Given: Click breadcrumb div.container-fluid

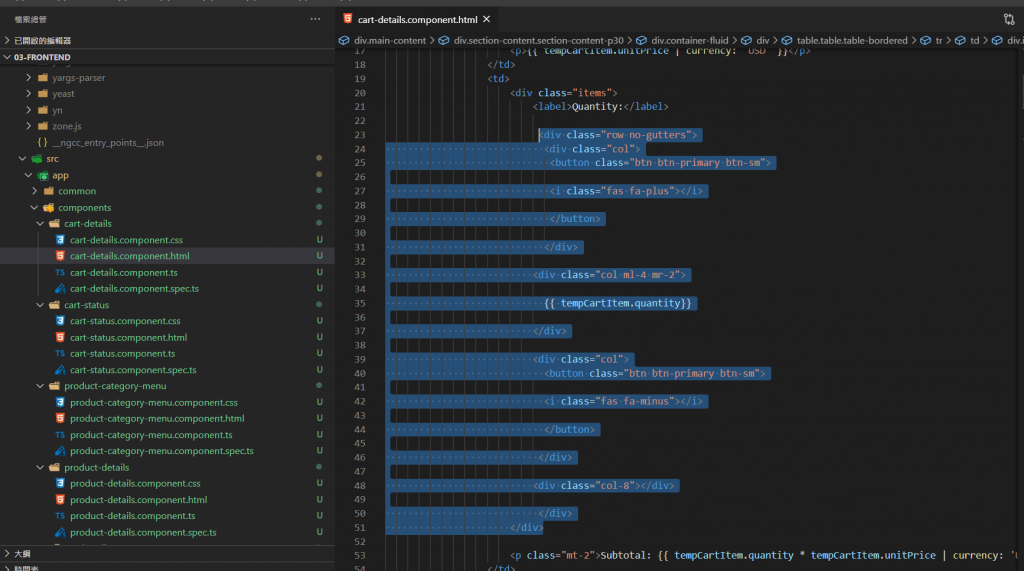Looking at the screenshot, I should (x=689, y=41).
